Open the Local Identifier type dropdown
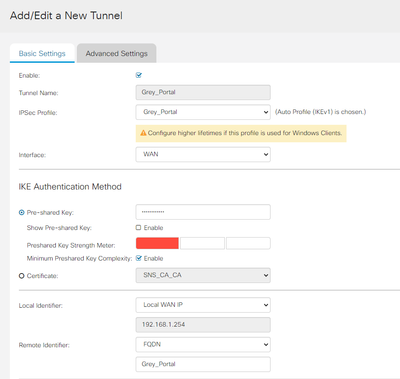The image size is (400, 379). [x=203, y=305]
